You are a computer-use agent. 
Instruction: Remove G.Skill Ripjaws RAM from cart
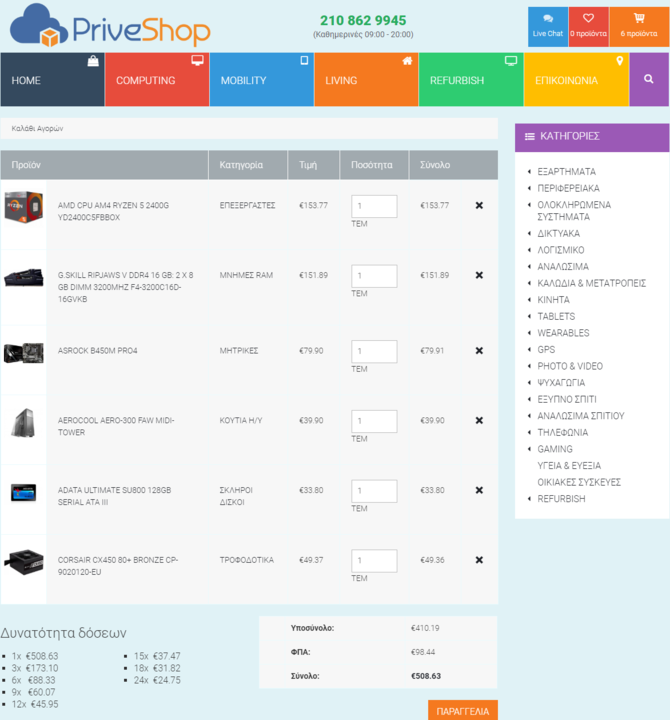click(479, 275)
